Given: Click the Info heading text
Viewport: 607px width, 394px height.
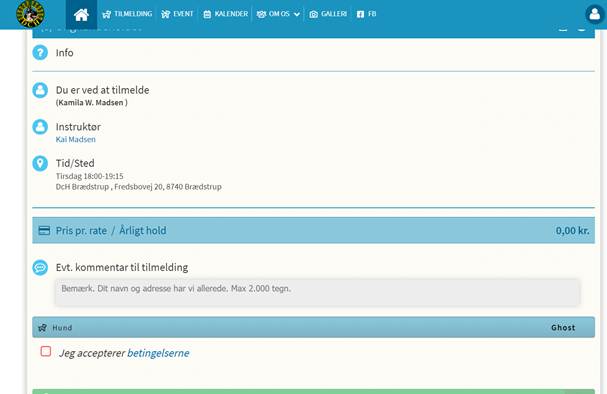Looking at the screenshot, I should 65,53.
